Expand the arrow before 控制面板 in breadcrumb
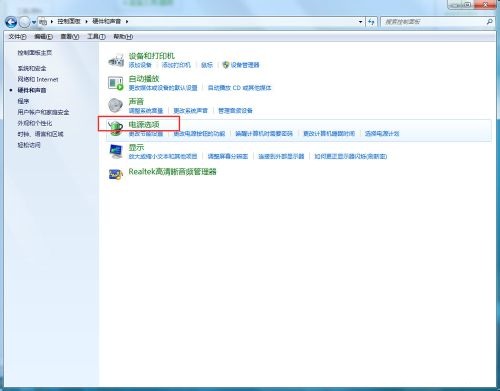Image resolution: width=500 pixels, height=391 pixels. [x=52, y=22]
